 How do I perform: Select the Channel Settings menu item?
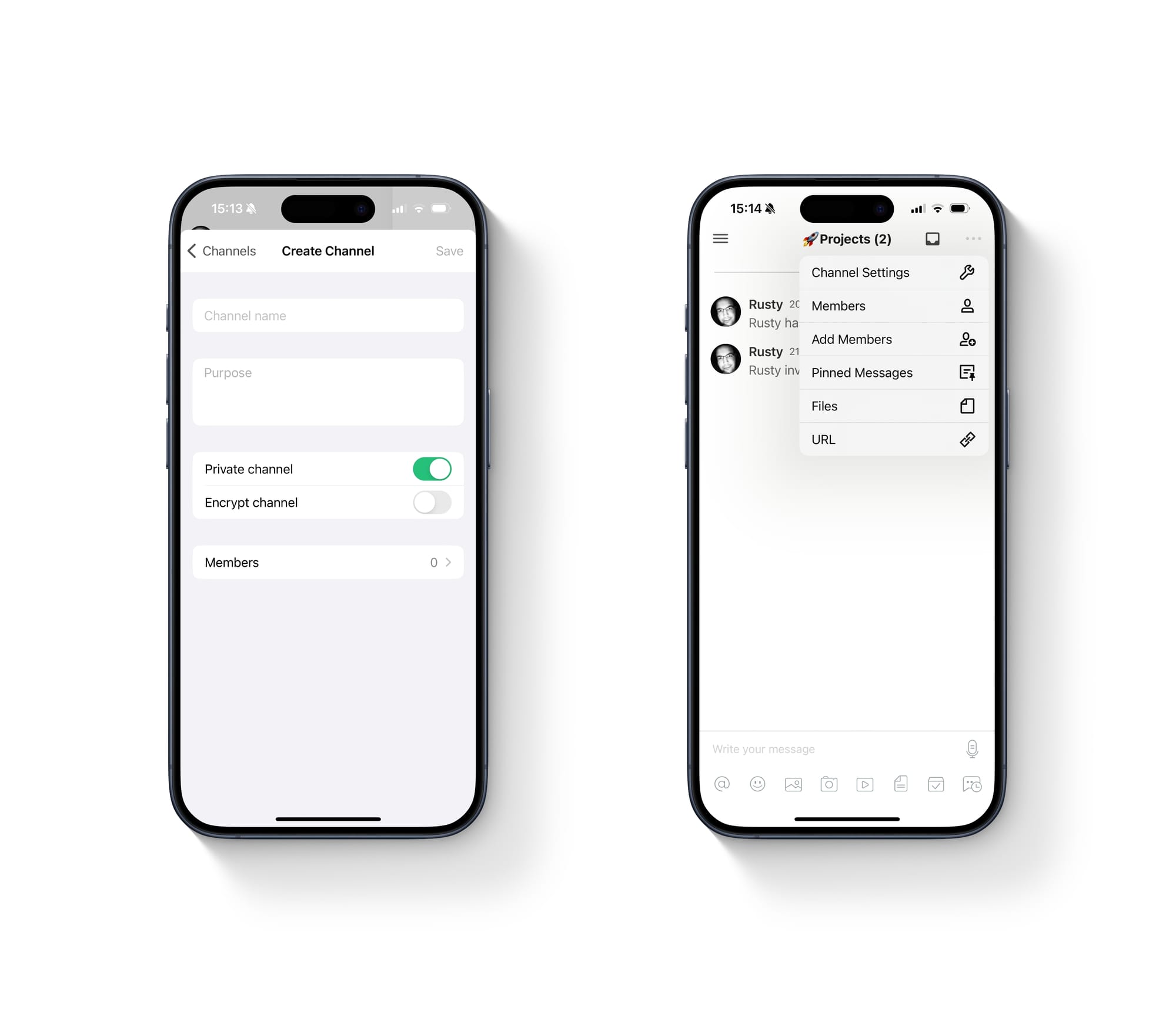tap(890, 273)
